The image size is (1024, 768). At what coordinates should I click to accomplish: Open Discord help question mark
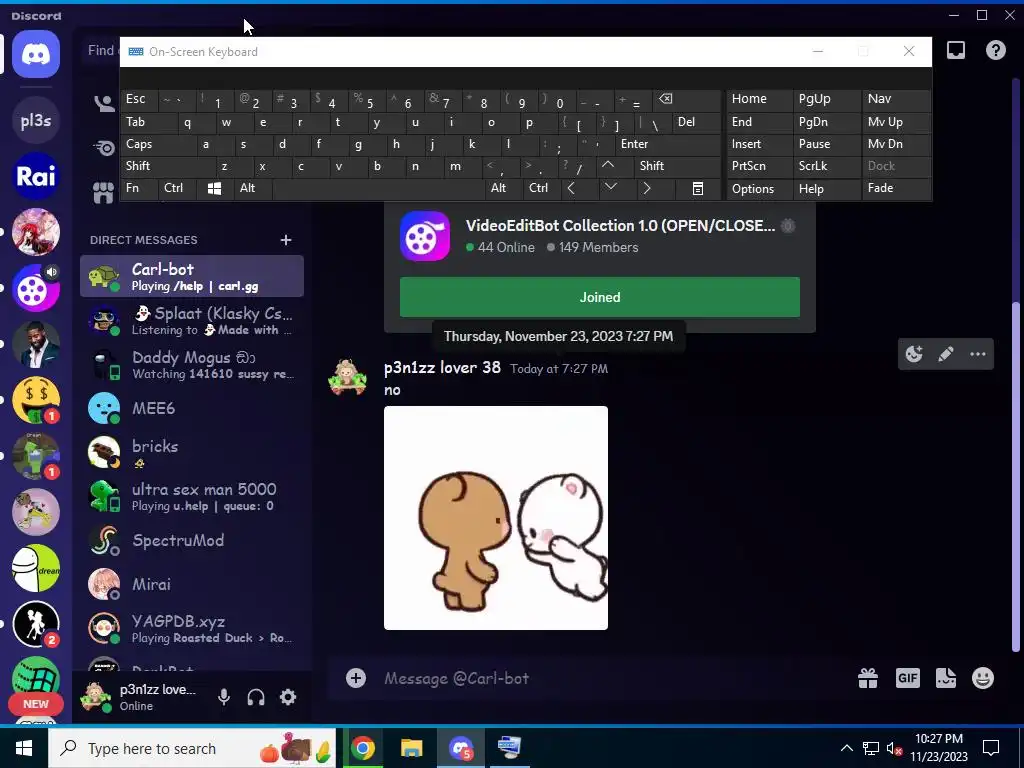click(996, 50)
